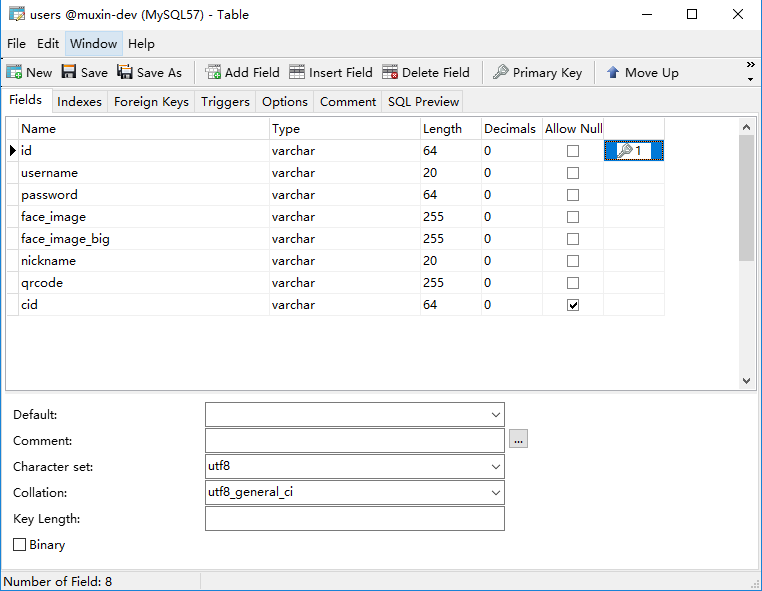Click the scroll up arrow of field list
Screen dimensions: 762x591
[x=746, y=127]
